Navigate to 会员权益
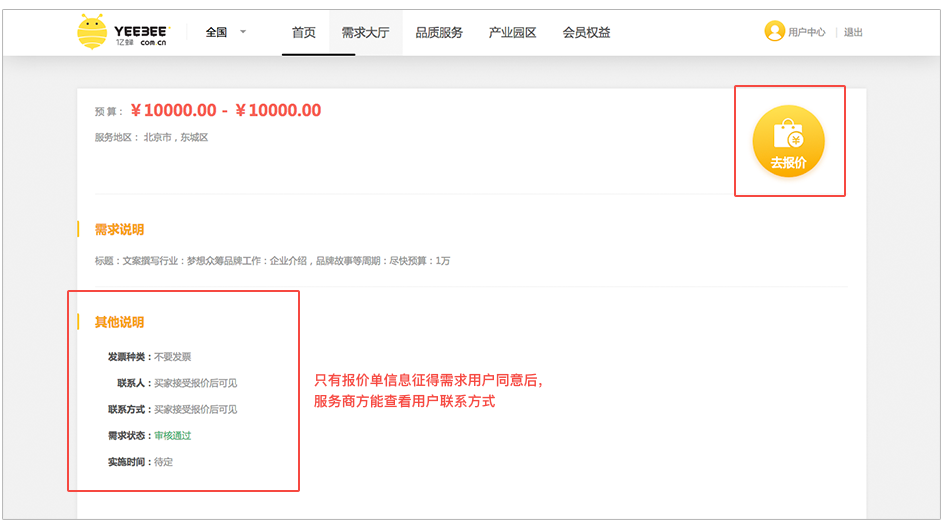The image size is (945, 532). click(x=586, y=33)
